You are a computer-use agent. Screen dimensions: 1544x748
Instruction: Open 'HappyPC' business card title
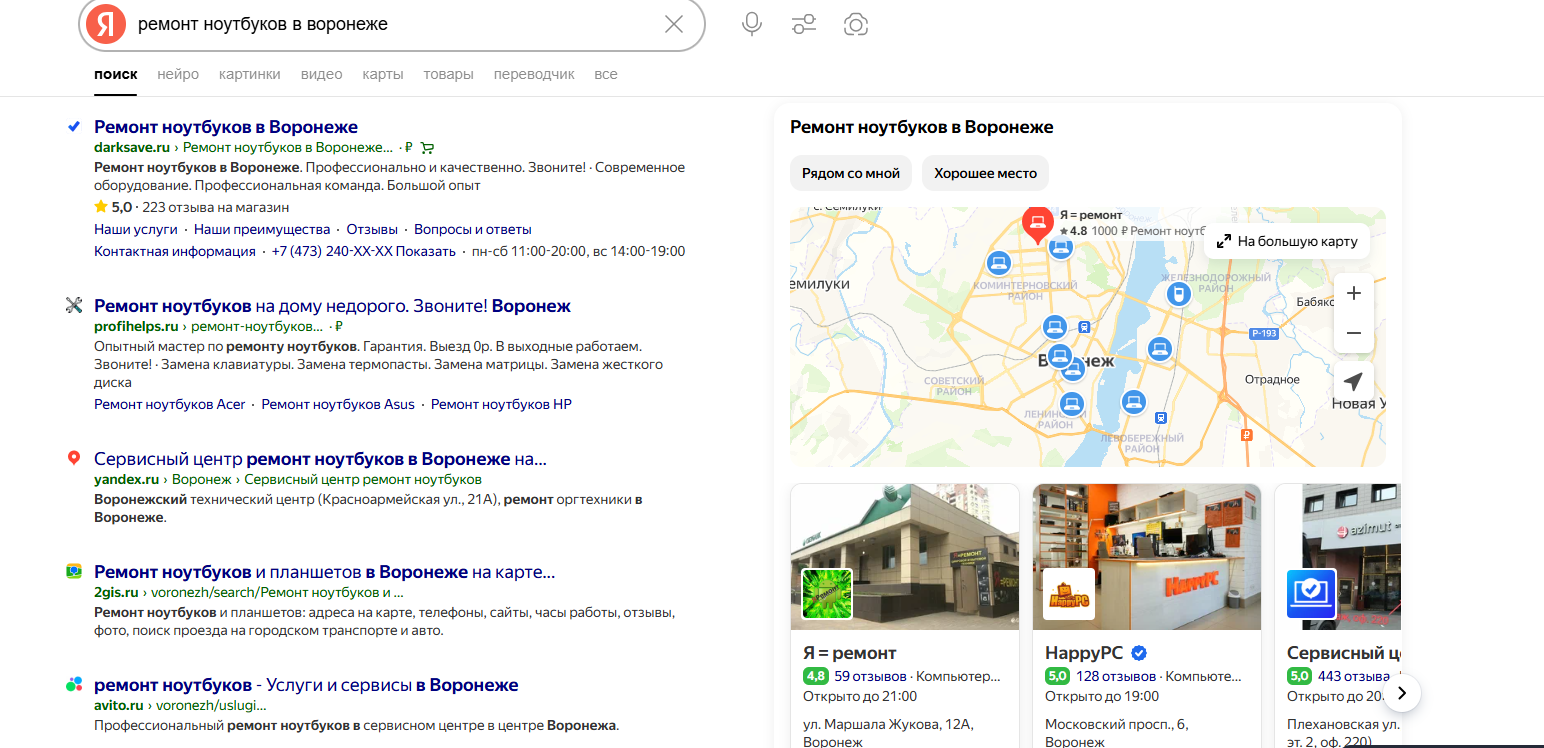tap(1085, 653)
